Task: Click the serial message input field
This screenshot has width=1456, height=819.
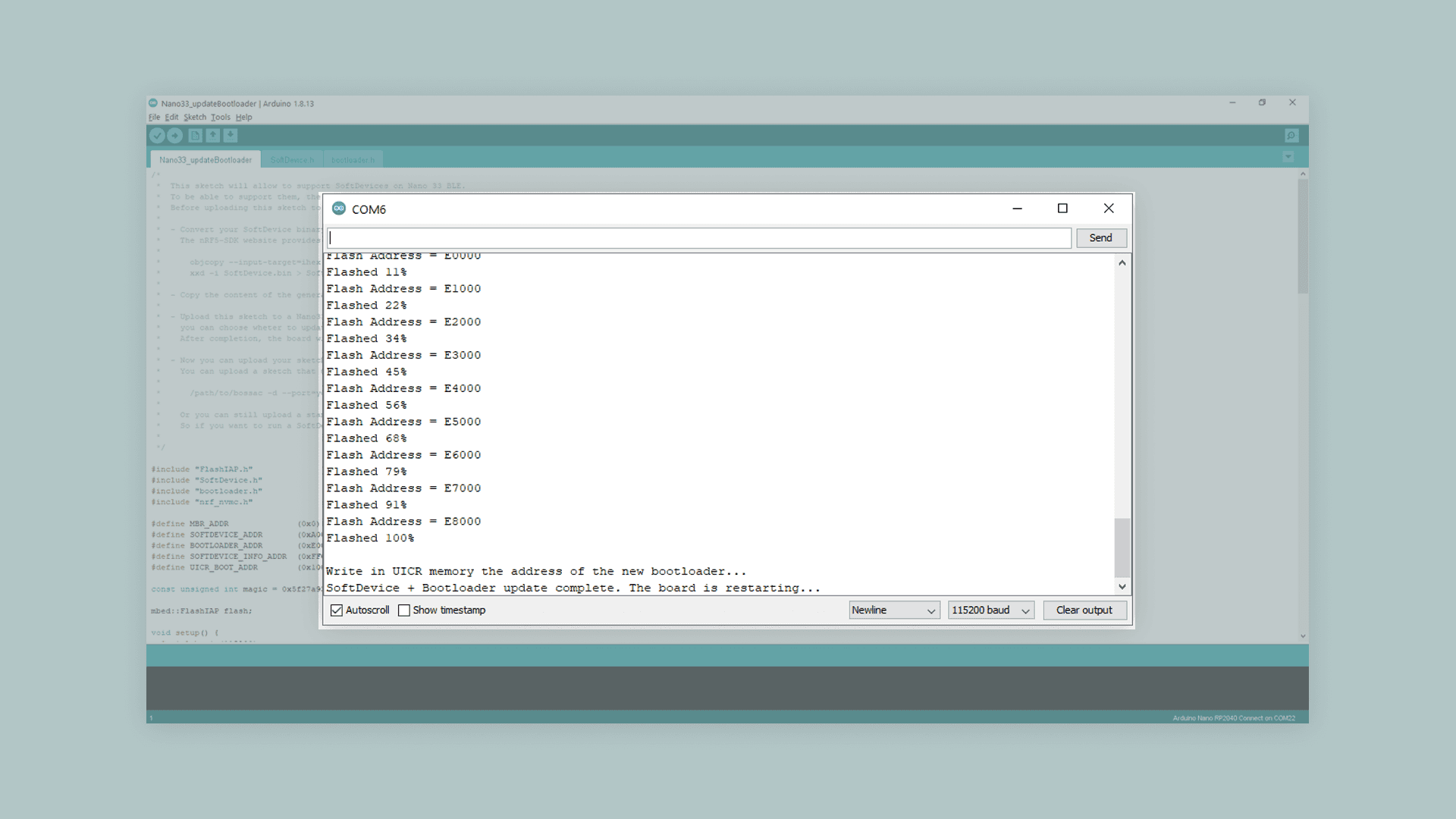Action: (698, 238)
